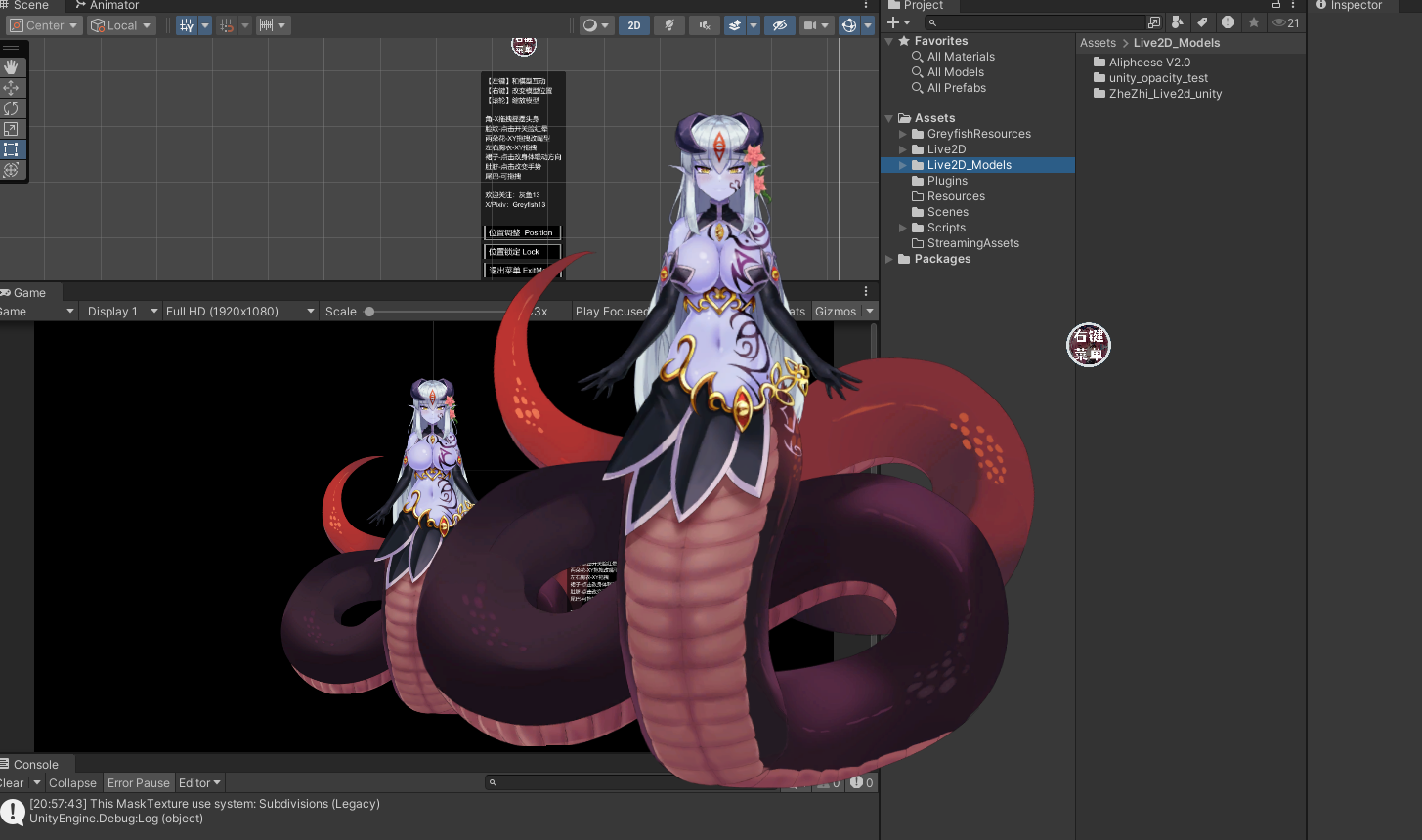Viewport: 1422px width, 840px height.
Task: Toggle 2D view mode
Action: point(634,25)
